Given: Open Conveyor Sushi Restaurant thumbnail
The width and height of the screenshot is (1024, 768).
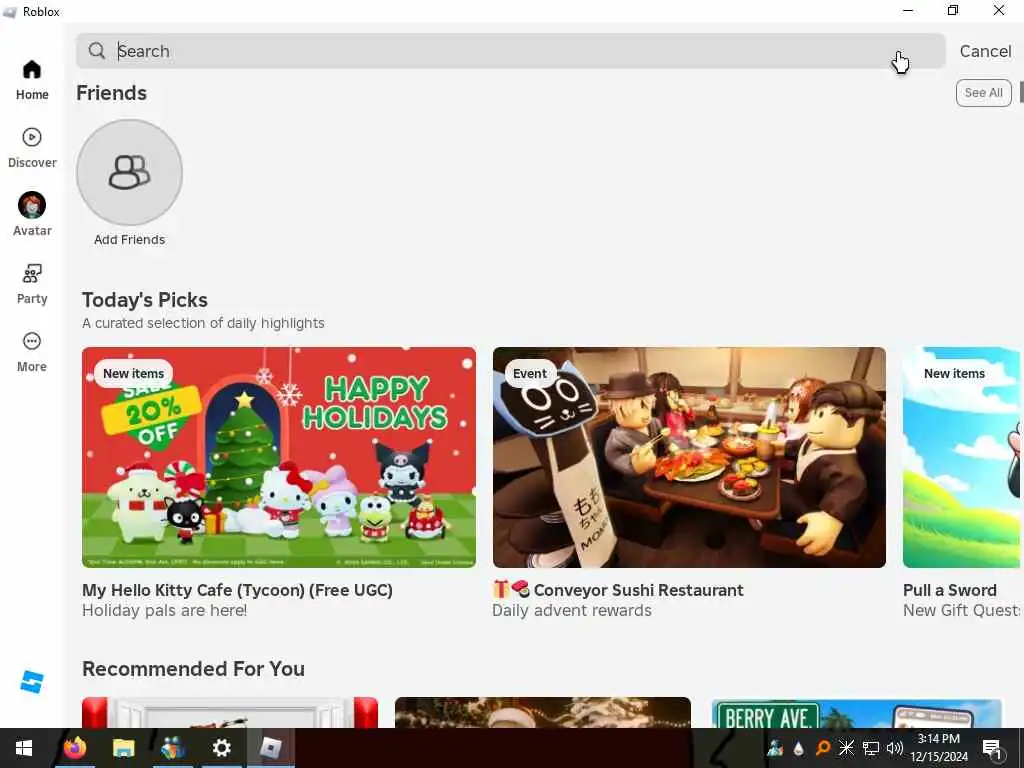Looking at the screenshot, I should point(689,457).
